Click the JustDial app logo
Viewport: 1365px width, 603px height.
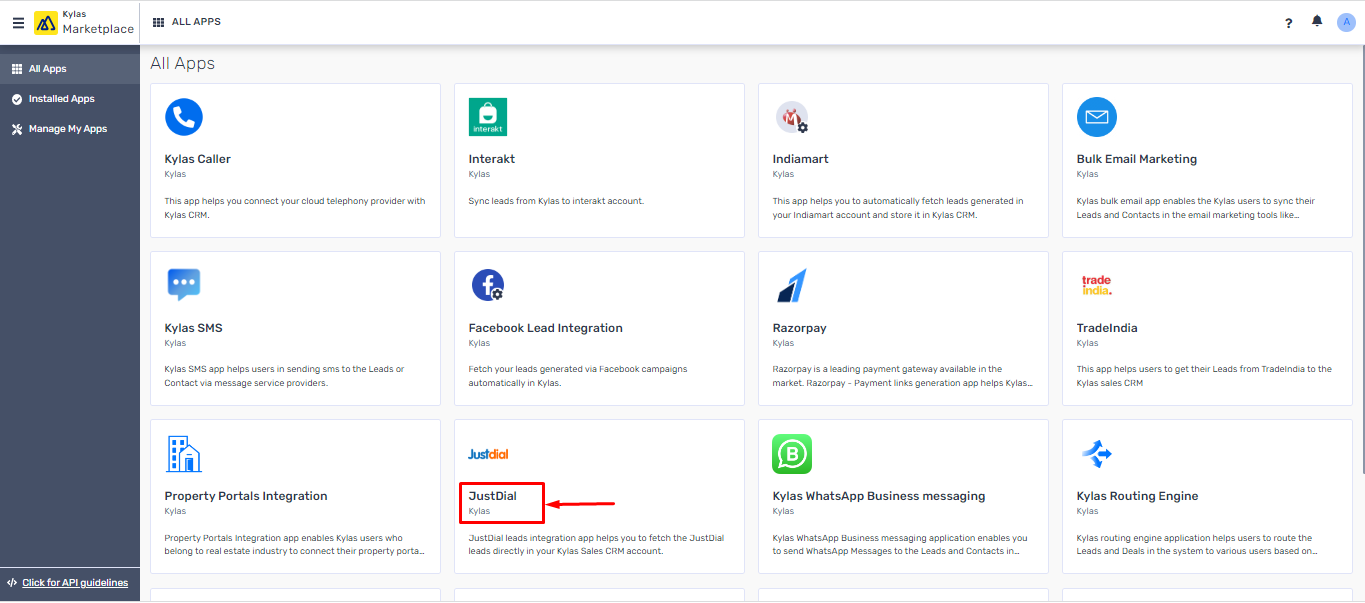click(x=488, y=454)
